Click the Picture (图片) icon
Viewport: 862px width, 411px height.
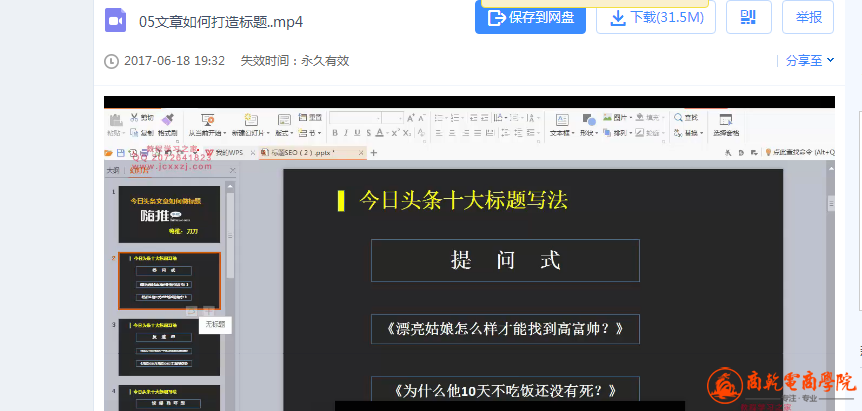click(x=607, y=117)
